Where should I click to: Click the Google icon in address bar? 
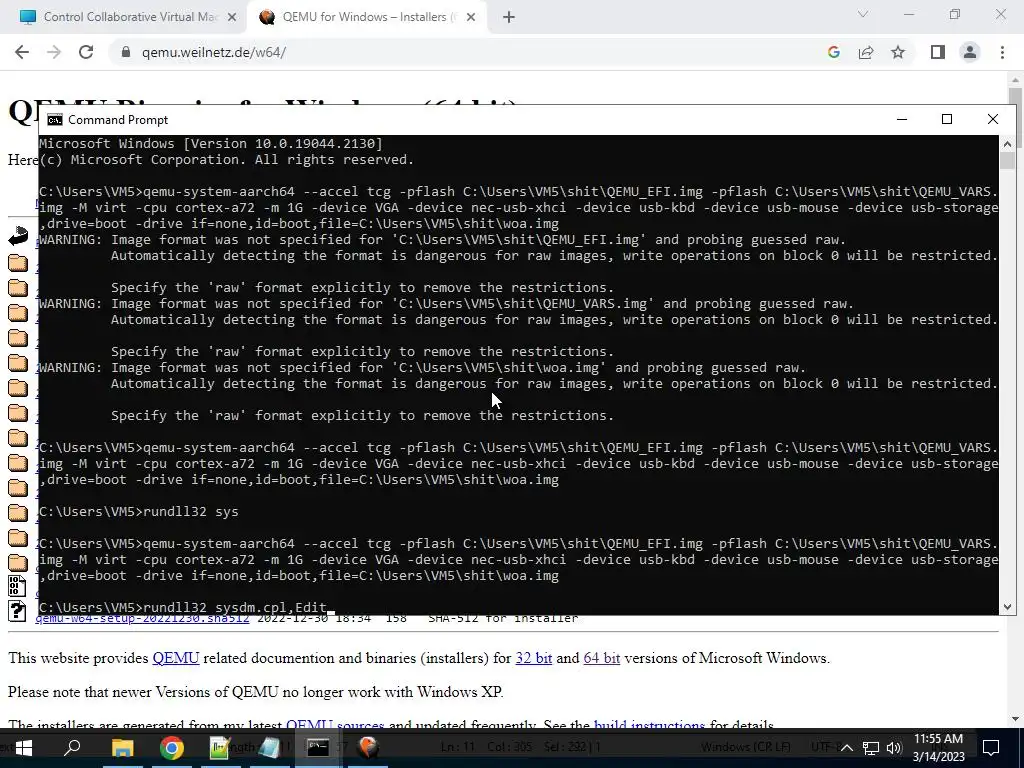[x=833, y=52]
